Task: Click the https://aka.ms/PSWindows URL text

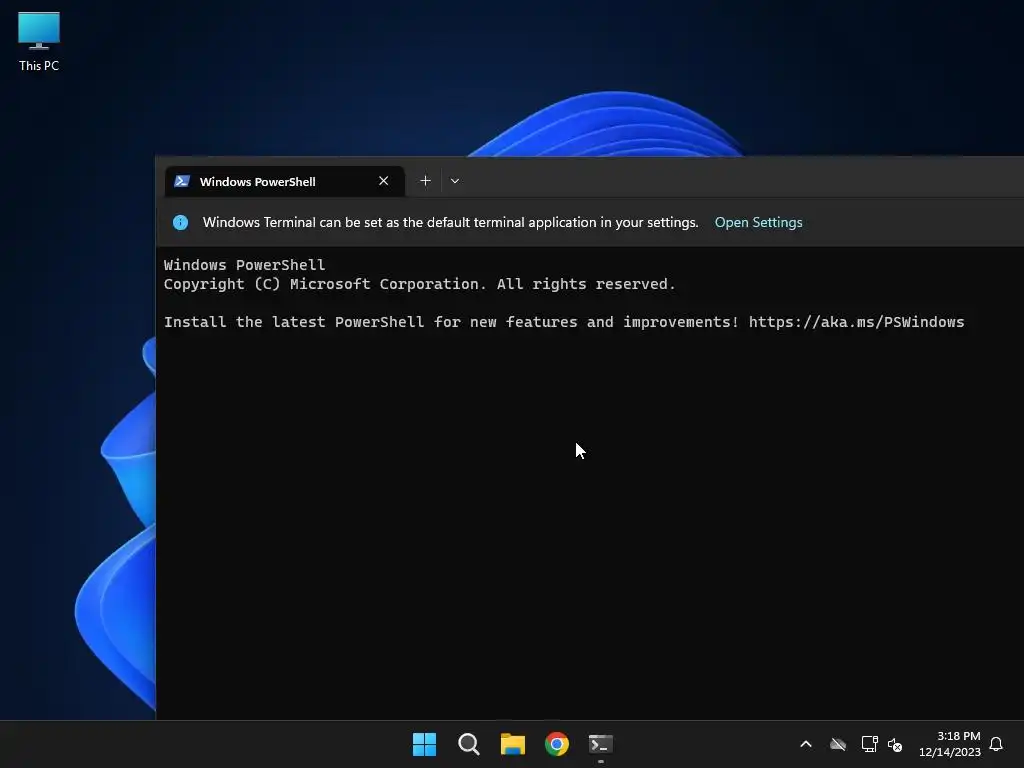Action: [x=856, y=322]
